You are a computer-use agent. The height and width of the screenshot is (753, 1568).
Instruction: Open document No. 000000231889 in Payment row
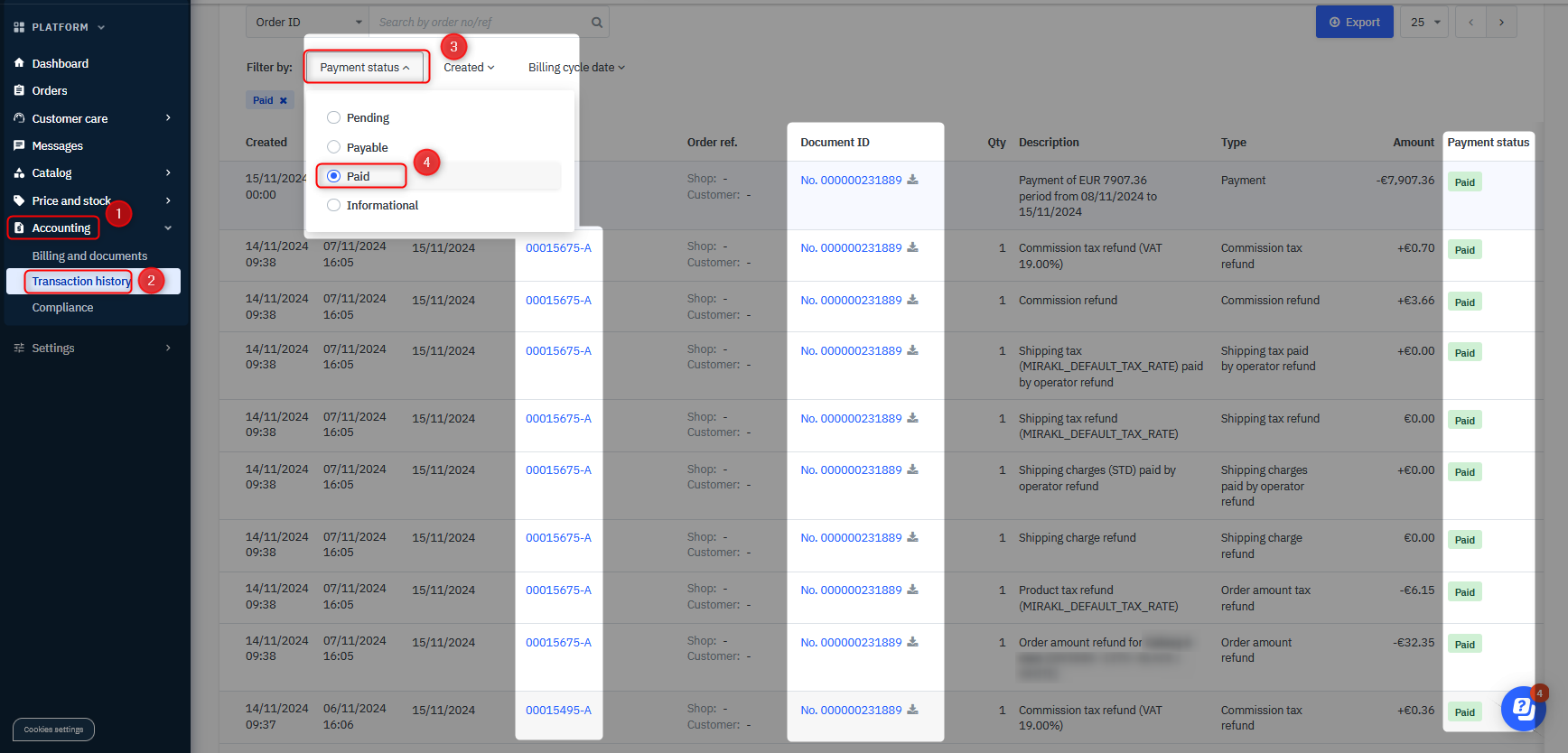tap(851, 180)
